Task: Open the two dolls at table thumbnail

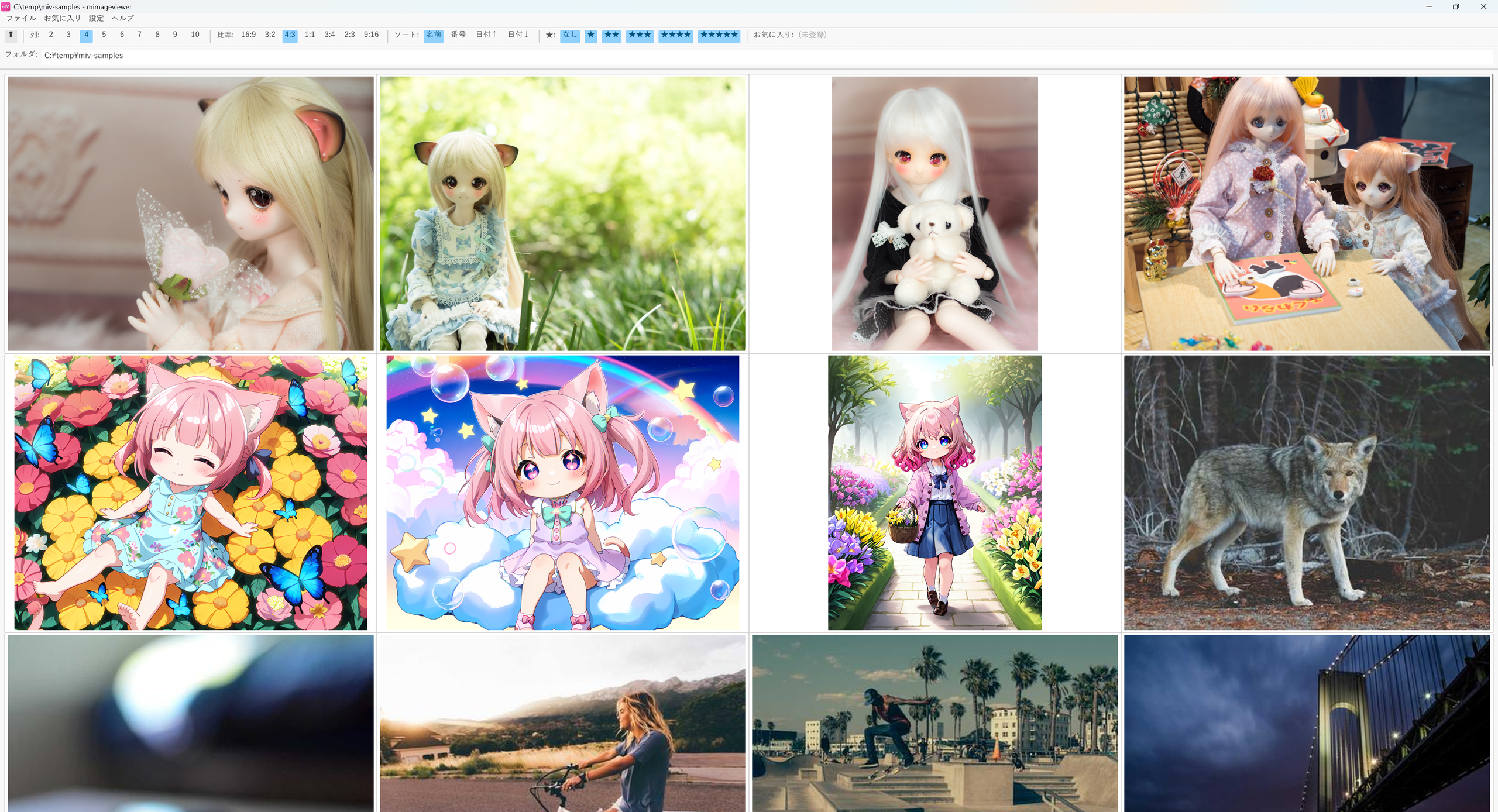Action: 1307,214
